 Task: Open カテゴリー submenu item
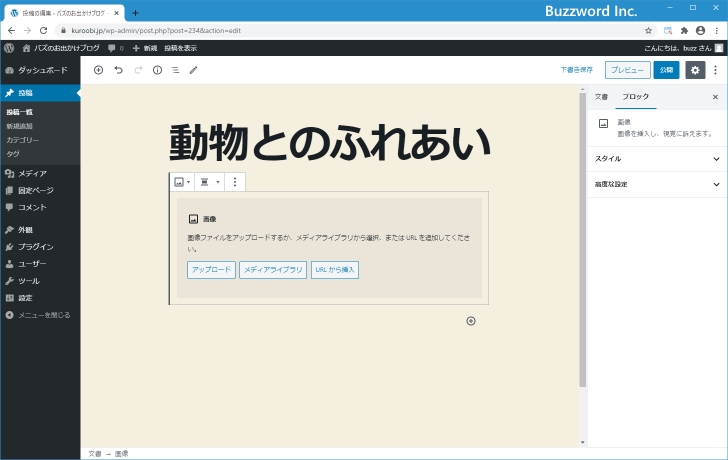pos(22,140)
